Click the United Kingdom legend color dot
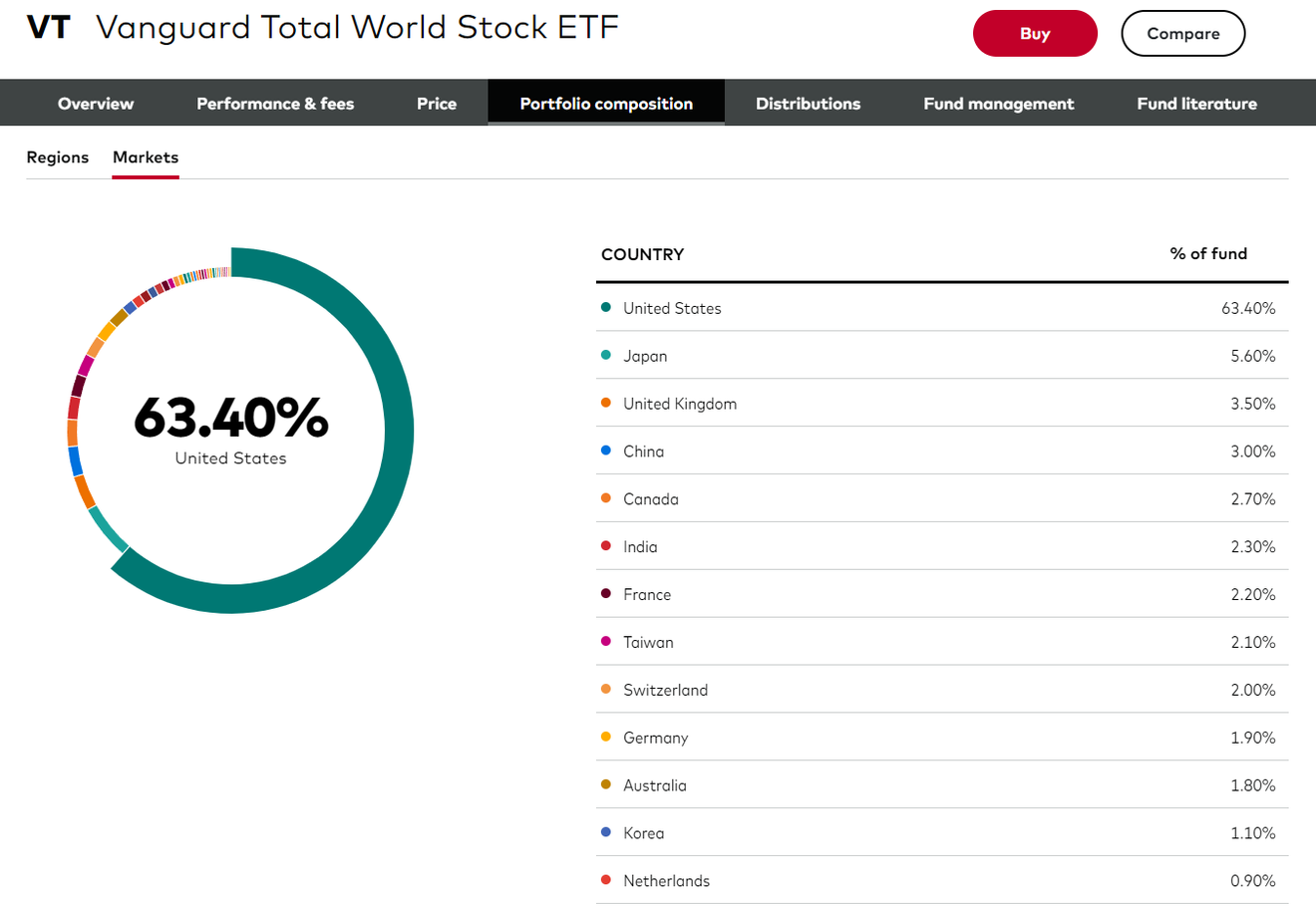Screen dimensions: 1316x907 pyautogui.click(x=606, y=403)
